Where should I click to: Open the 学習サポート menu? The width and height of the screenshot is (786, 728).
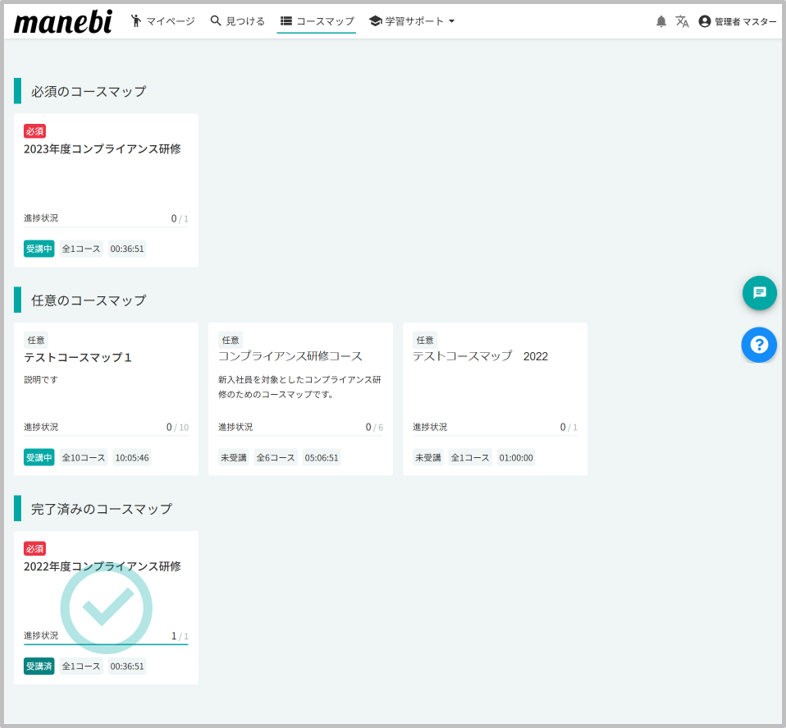click(x=412, y=21)
